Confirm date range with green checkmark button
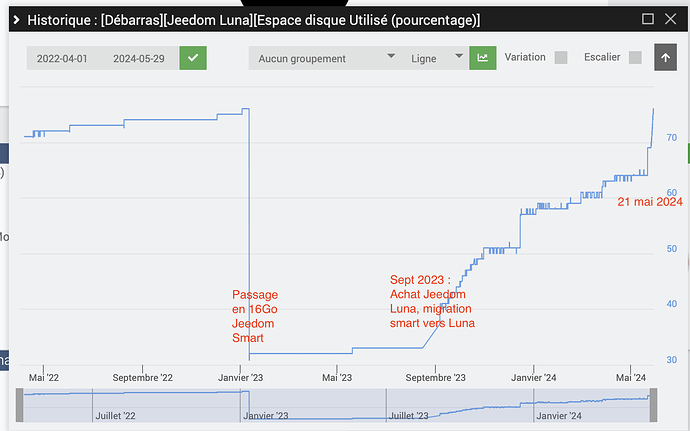 193,58
